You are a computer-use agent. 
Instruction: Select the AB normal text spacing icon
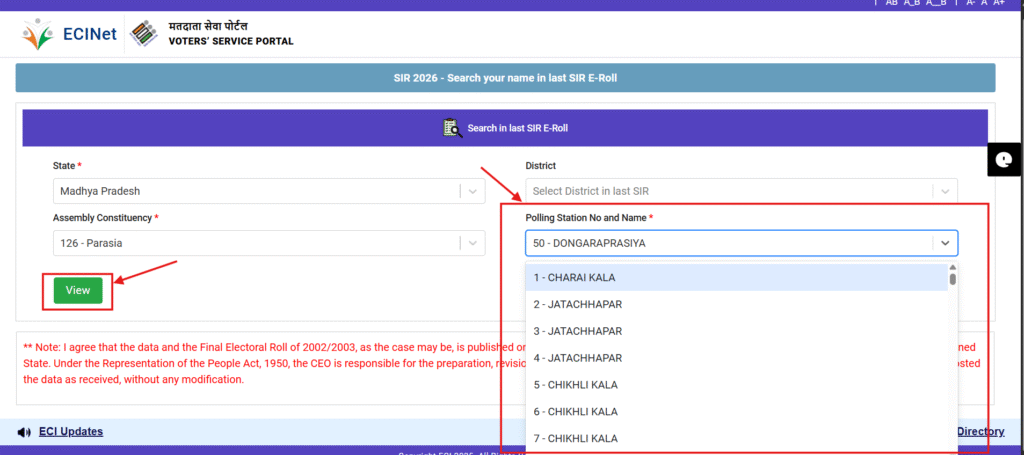point(891,3)
